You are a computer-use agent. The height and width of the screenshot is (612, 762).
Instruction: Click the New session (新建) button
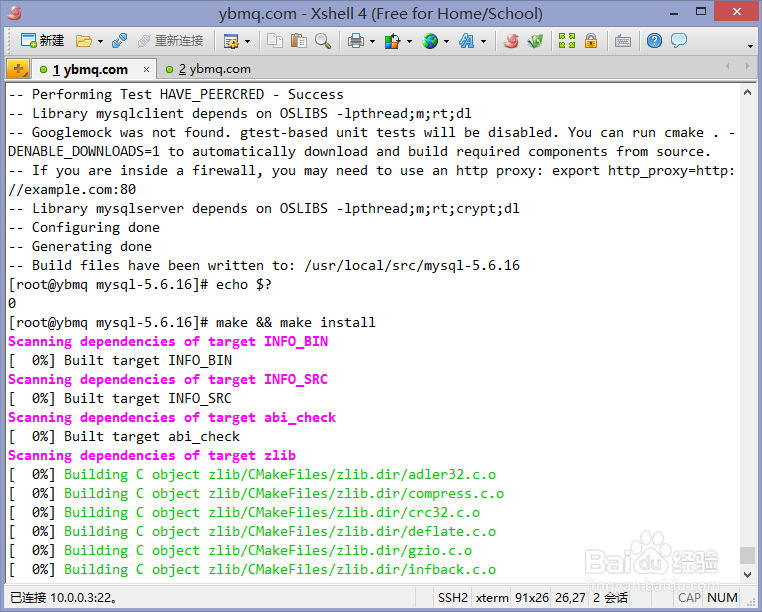tap(43, 41)
